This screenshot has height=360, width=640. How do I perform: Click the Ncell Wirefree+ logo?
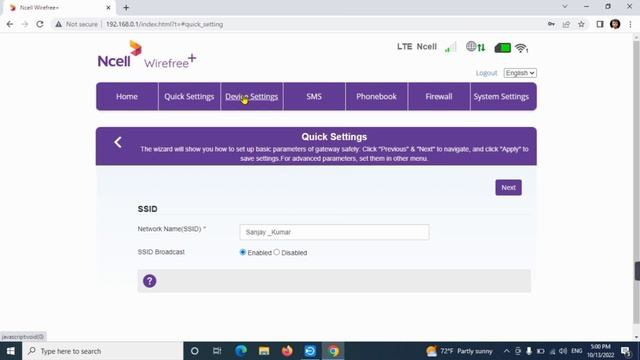click(x=147, y=54)
